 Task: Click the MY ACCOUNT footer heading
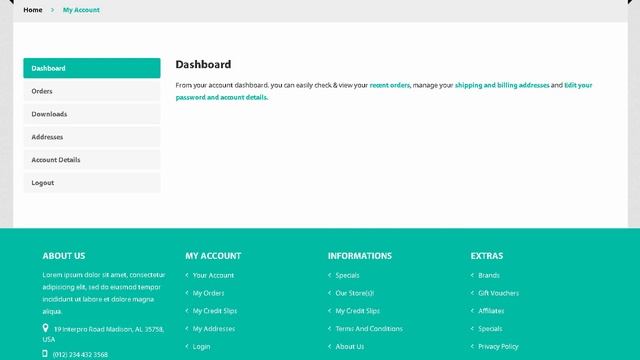click(213, 256)
